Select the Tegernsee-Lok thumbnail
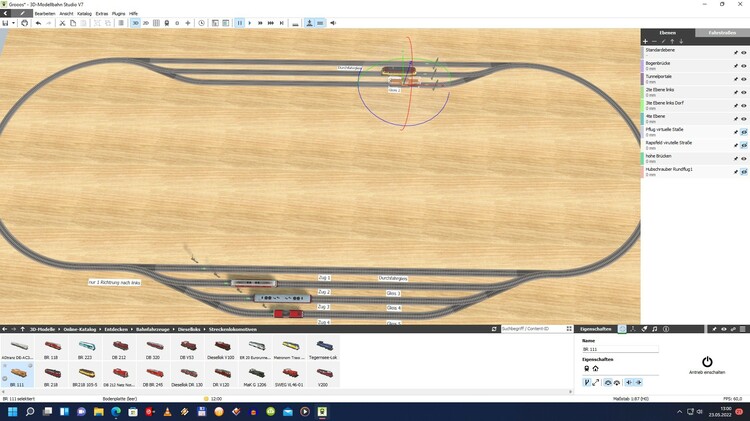 click(323, 348)
